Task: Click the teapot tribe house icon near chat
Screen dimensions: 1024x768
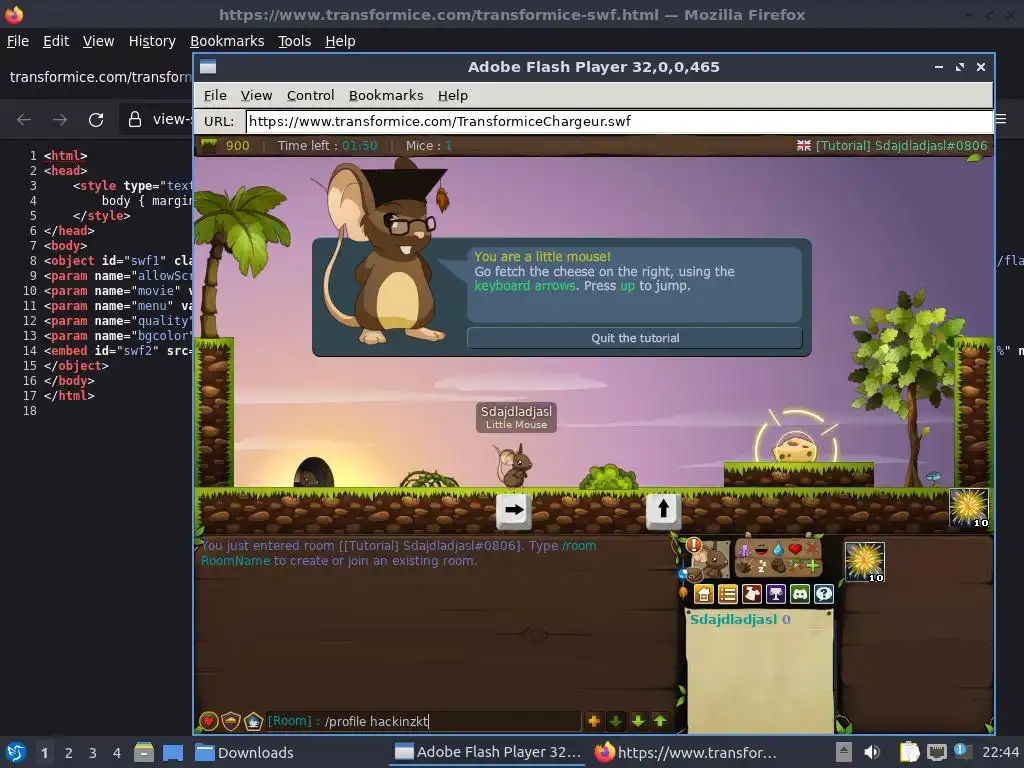Action: 253,721
